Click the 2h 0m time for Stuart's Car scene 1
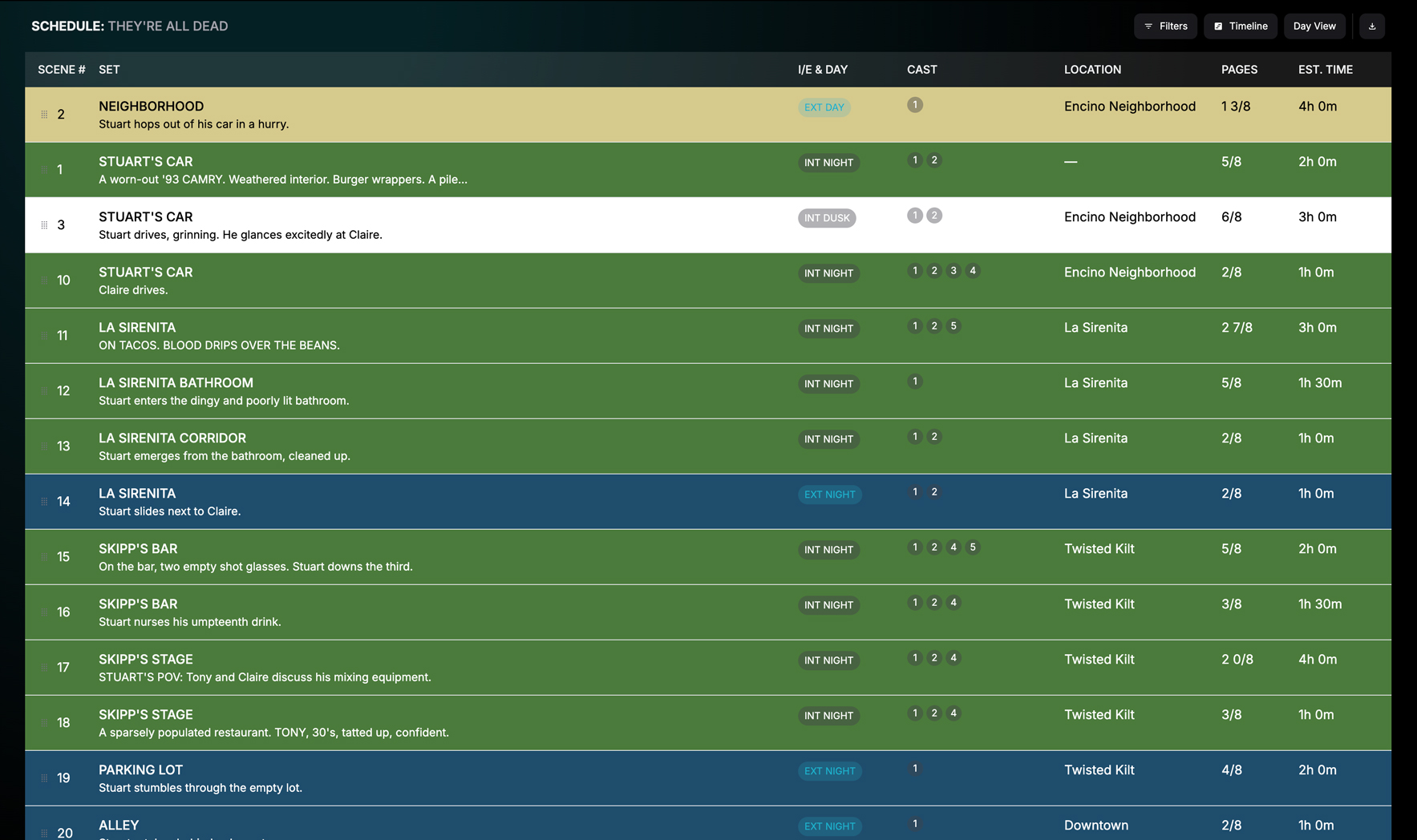This screenshot has width=1417, height=840. [x=1317, y=162]
